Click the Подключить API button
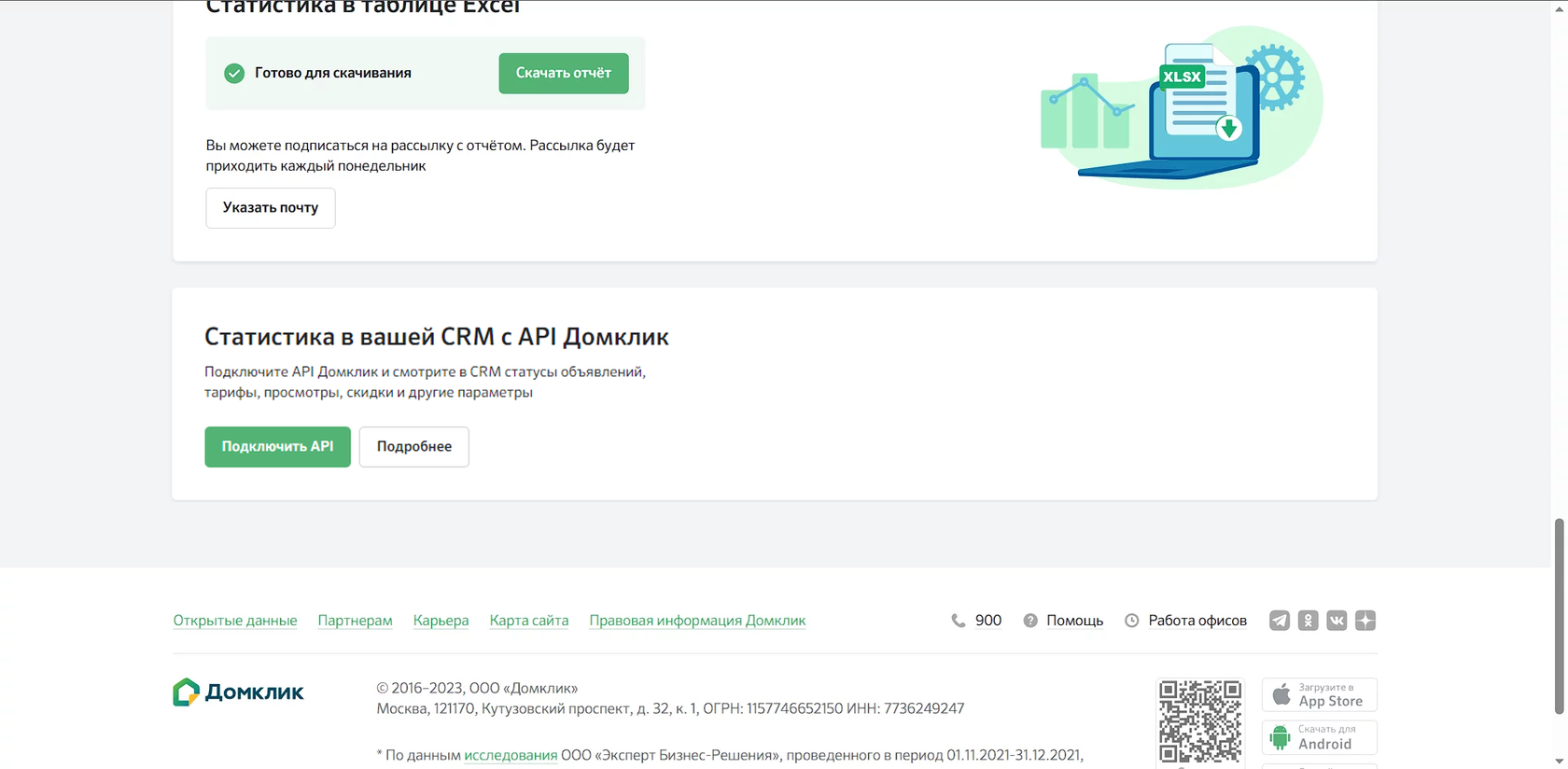Viewport: 1568px width, 769px height. tap(277, 447)
